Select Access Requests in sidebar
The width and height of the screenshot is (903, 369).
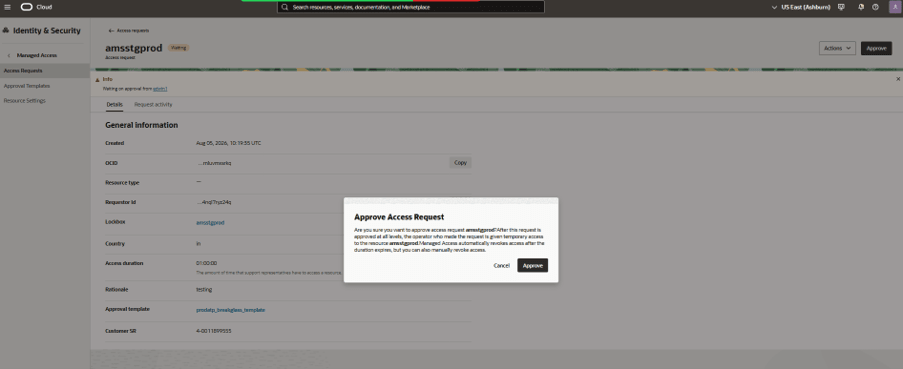(x=45, y=71)
